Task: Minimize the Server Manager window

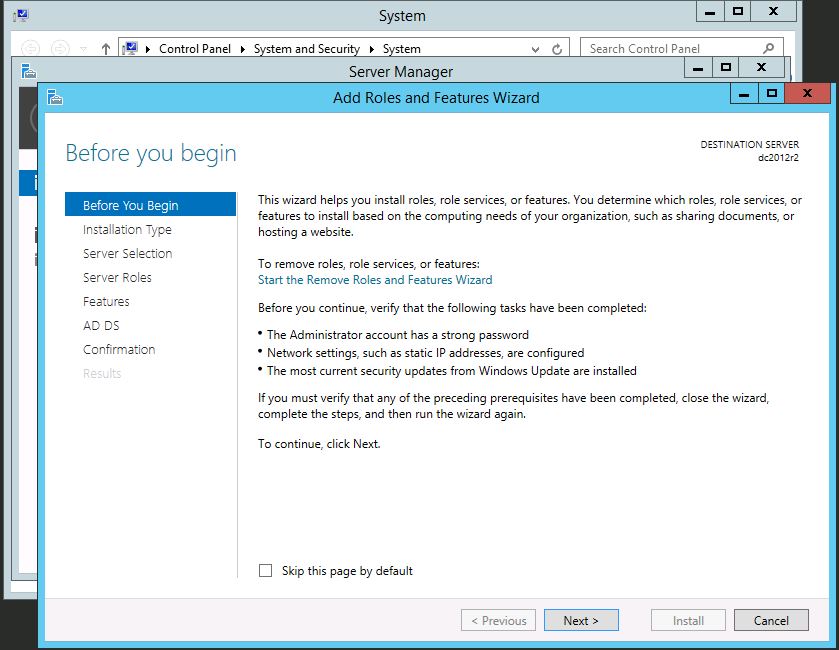Action: pos(698,68)
